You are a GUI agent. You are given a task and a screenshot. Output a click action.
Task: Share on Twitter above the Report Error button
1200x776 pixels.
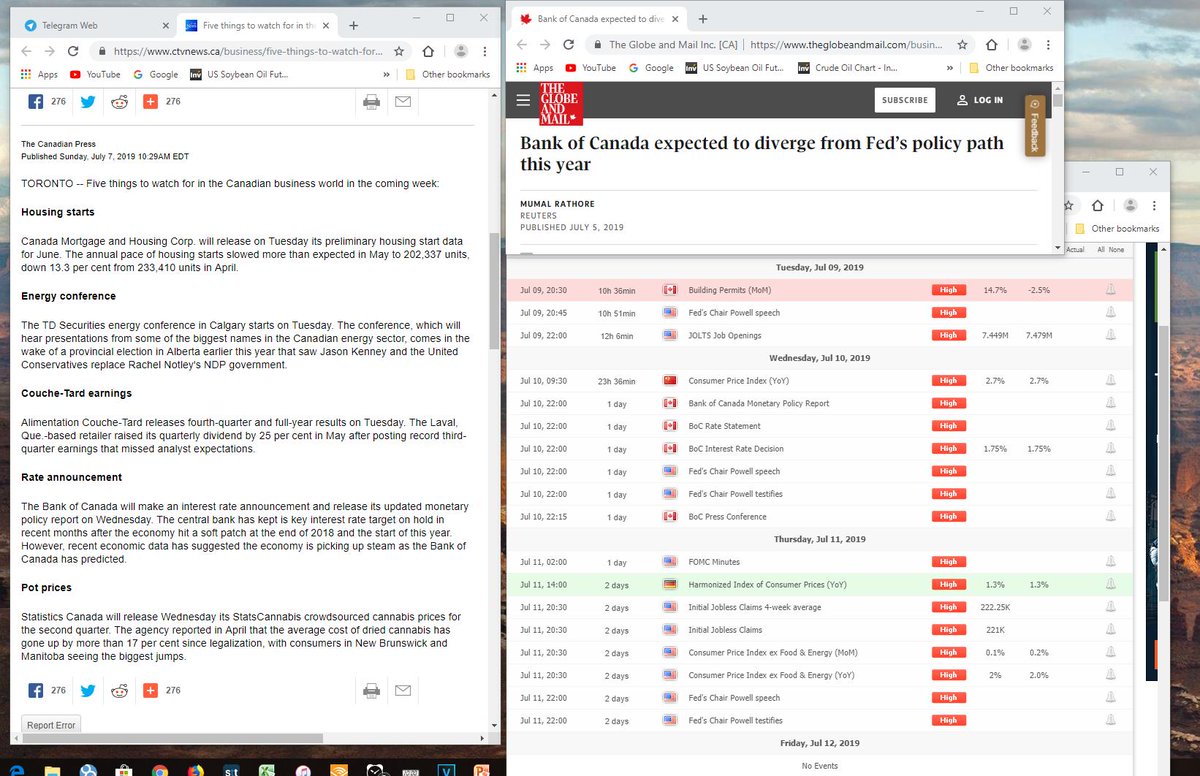tap(88, 690)
